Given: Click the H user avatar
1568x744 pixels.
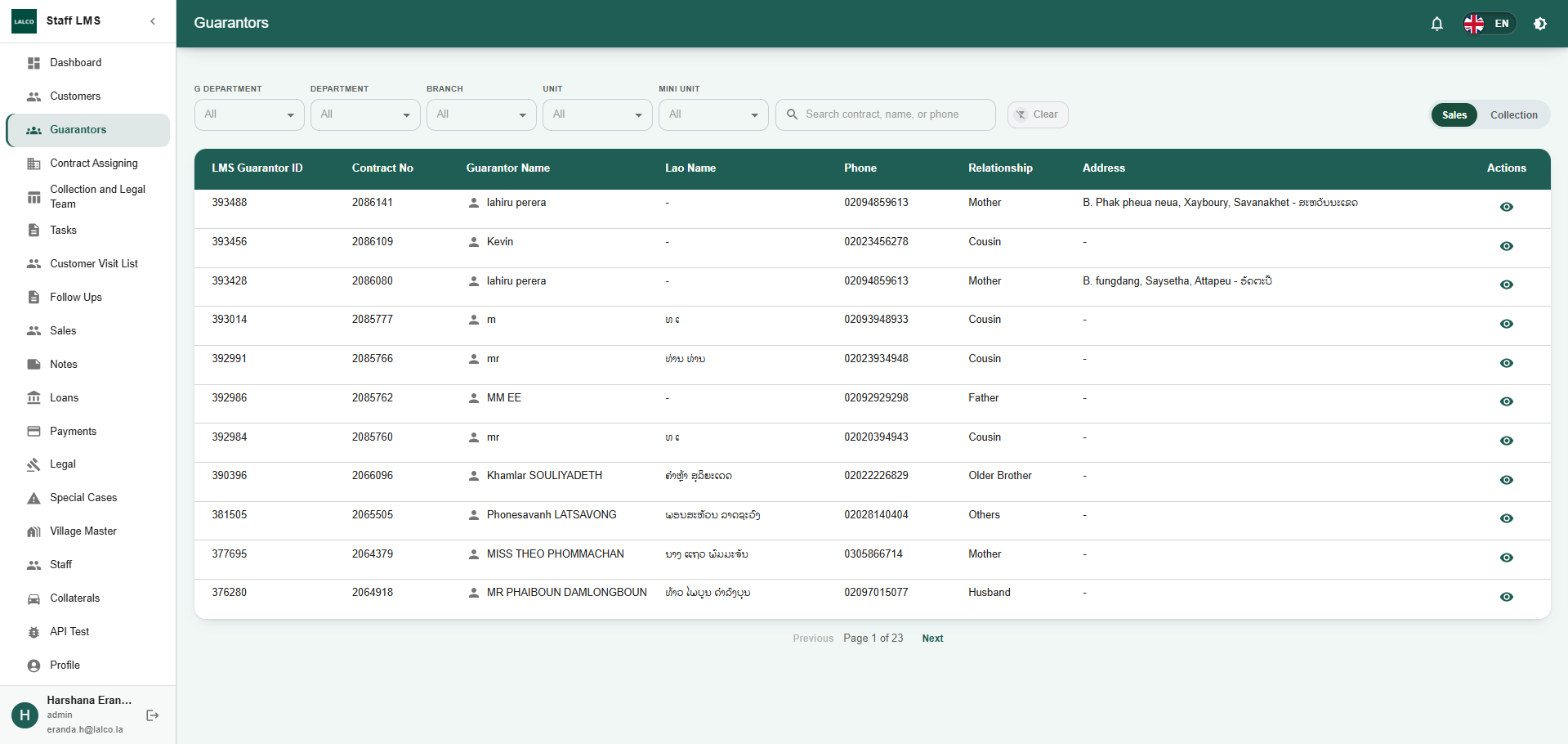Looking at the screenshot, I should [x=25, y=715].
